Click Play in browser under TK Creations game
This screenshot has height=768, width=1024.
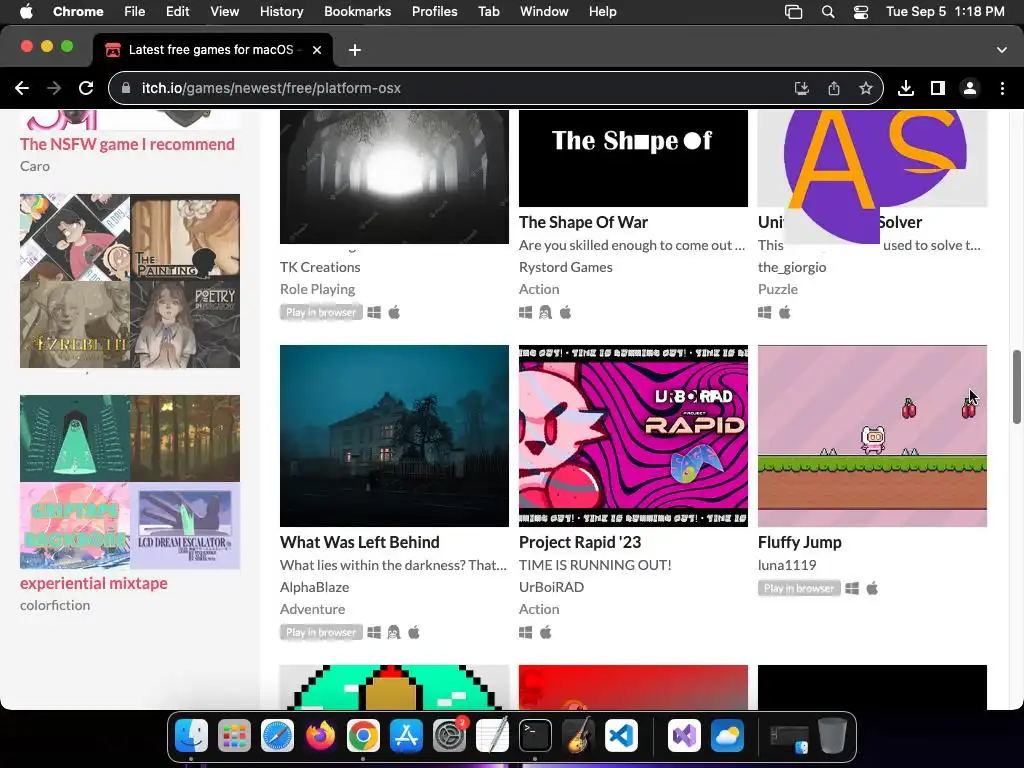click(x=321, y=312)
